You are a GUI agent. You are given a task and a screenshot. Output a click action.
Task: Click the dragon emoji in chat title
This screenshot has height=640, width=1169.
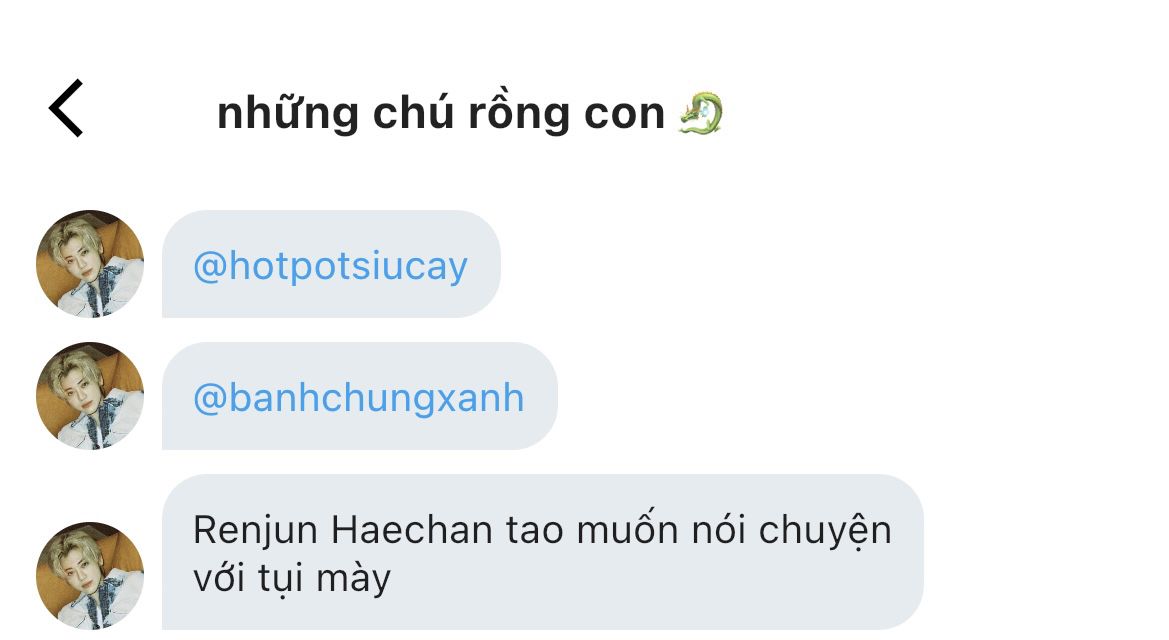tap(701, 113)
